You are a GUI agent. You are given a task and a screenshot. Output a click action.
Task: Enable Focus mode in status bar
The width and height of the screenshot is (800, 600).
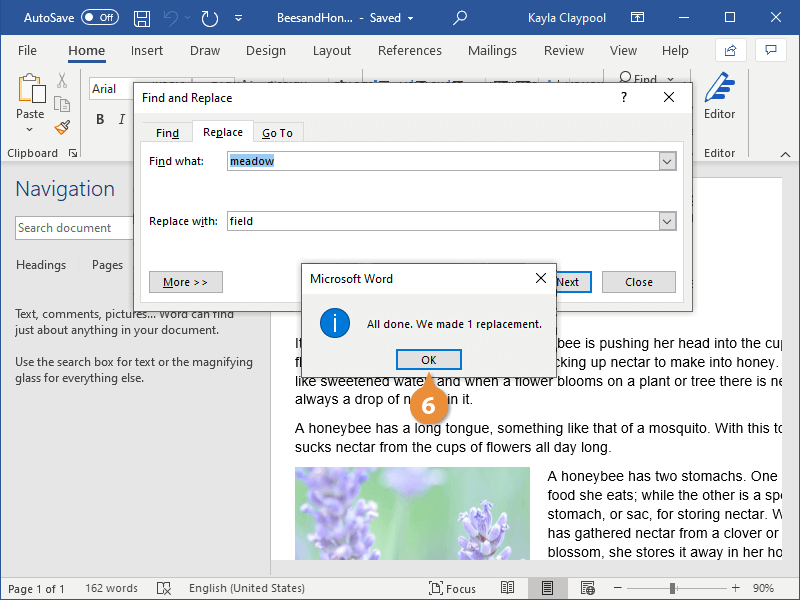coord(453,589)
